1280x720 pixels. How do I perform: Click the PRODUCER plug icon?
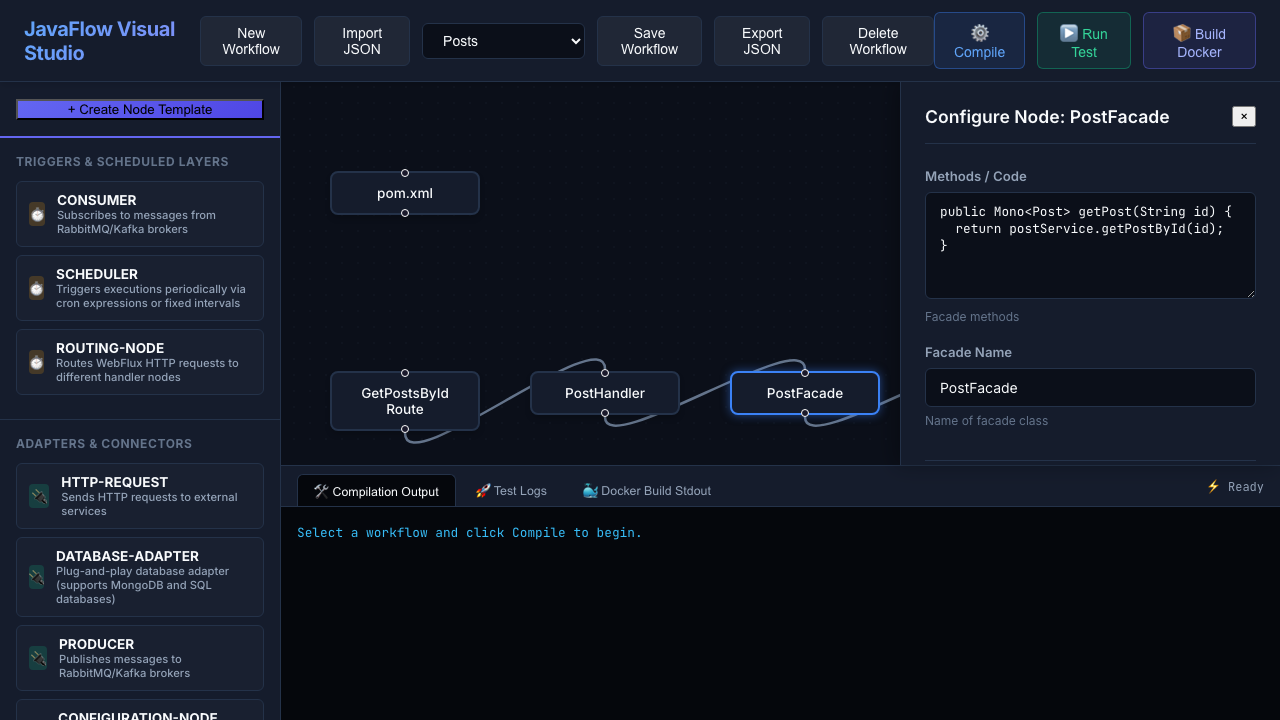(x=38, y=658)
